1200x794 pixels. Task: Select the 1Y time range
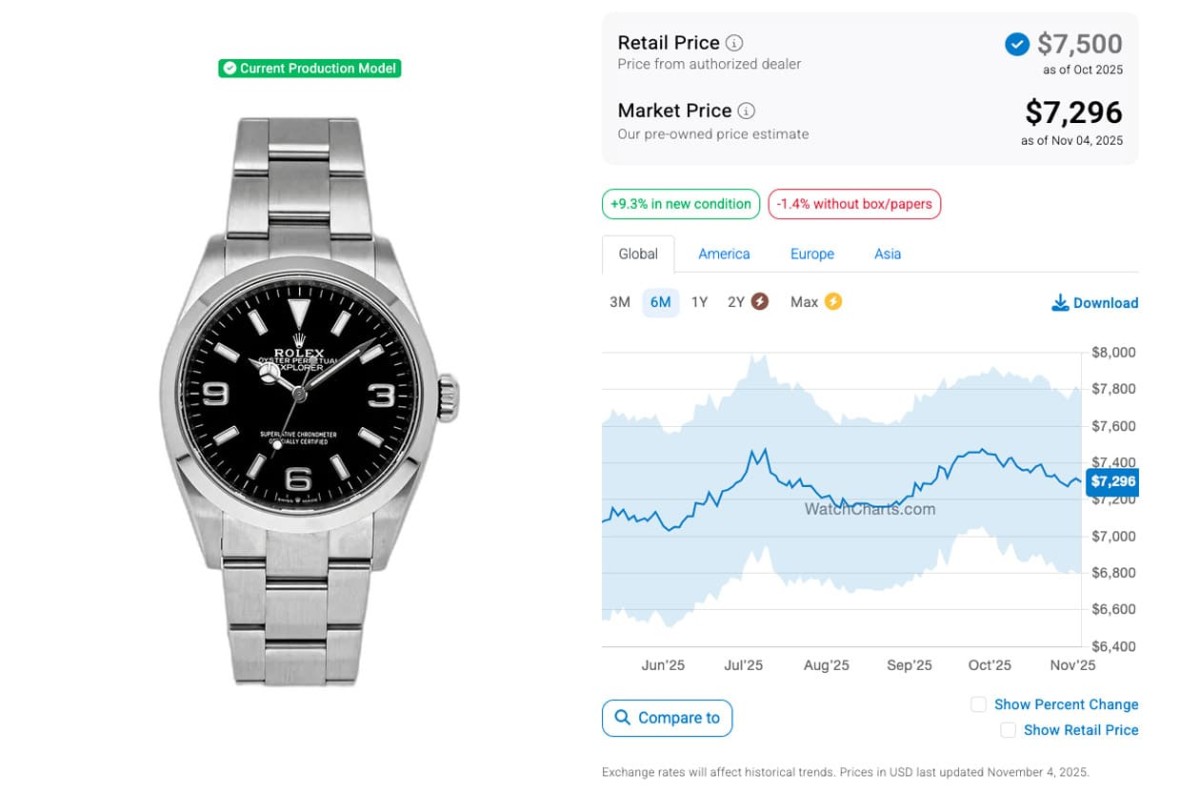[x=699, y=302]
